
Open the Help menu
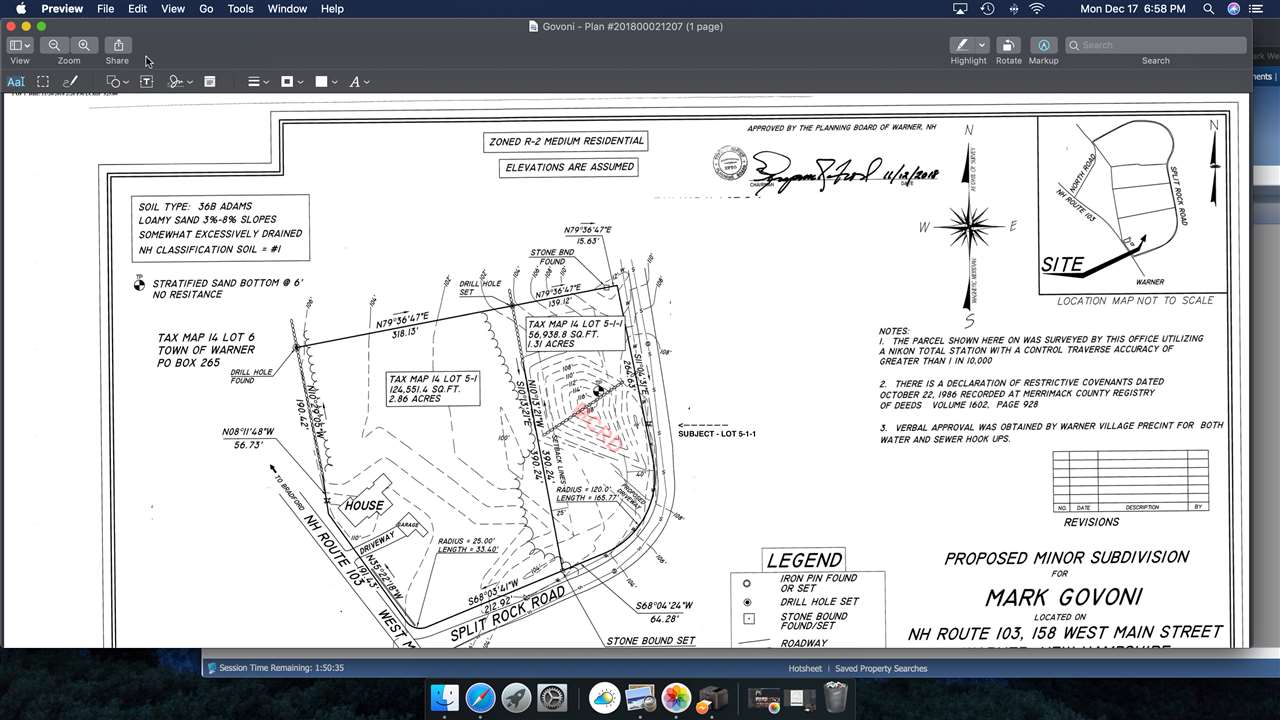tap(332, 9)
